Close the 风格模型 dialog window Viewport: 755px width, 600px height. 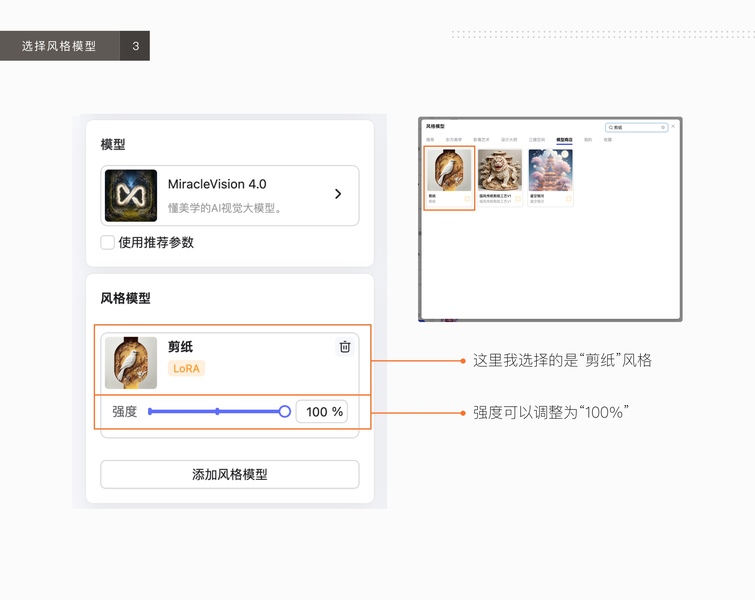click(x=673, y=126)
